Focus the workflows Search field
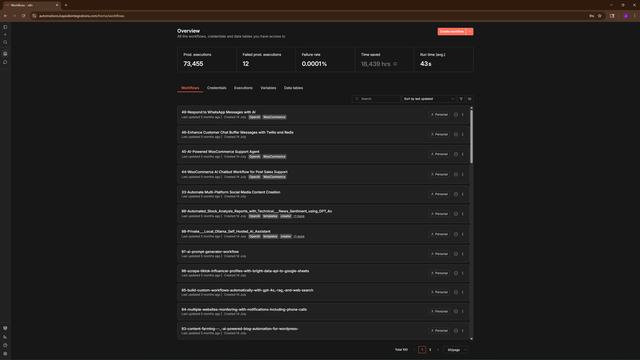The image size is (640, 360). 376,99
